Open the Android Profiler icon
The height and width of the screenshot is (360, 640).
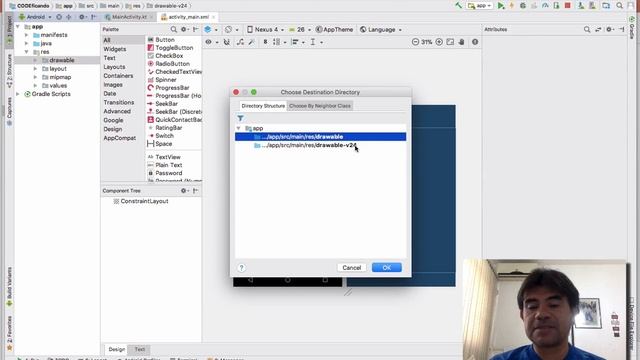545,6
